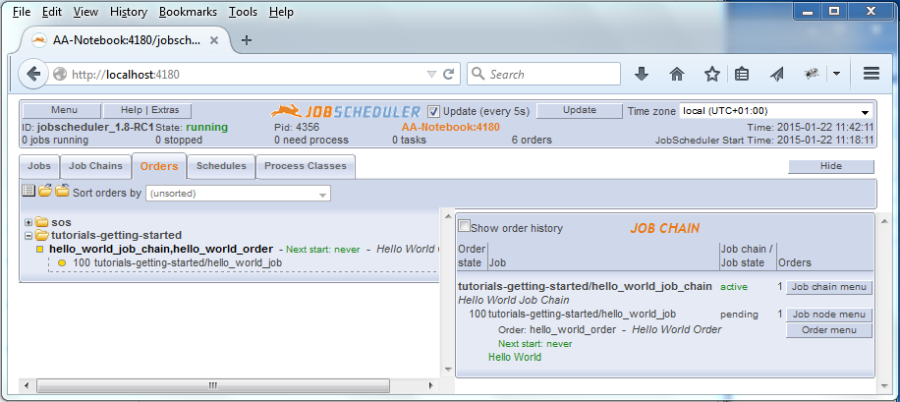900x402 pixels.
Task: Click the browser home icon
Action: click(677, 74)
